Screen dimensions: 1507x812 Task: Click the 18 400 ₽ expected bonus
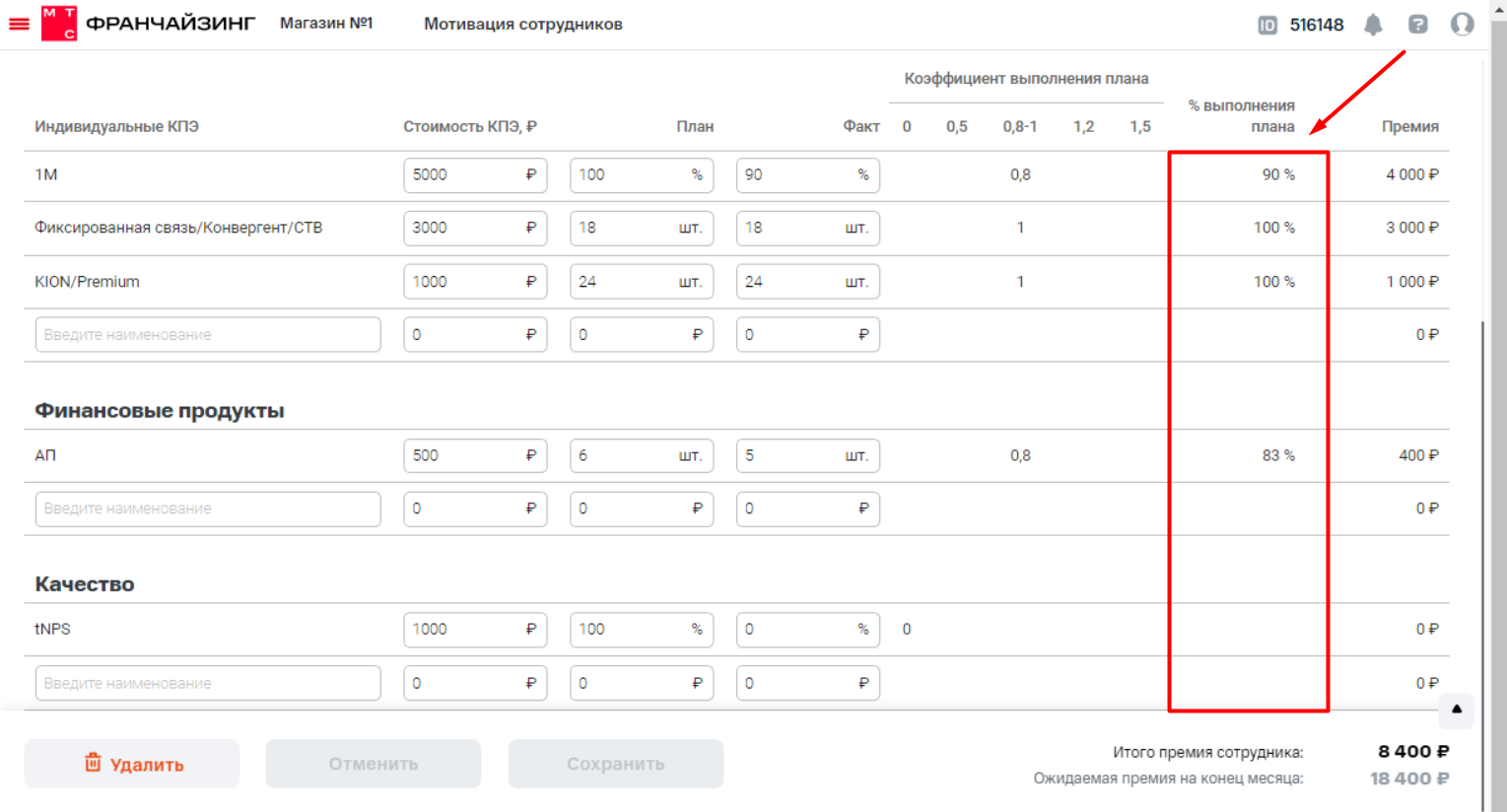pos(1409,778)
